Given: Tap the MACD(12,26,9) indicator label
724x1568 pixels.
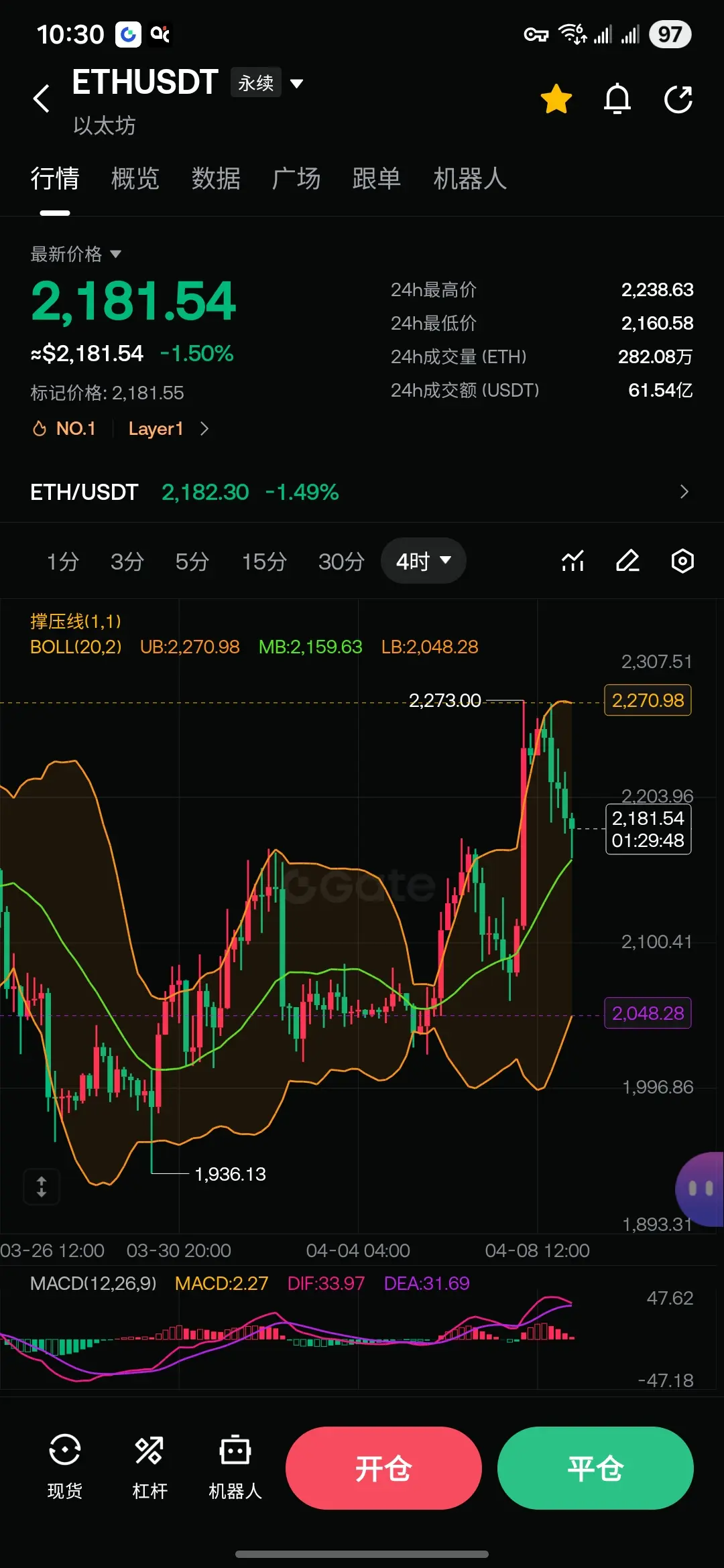Looking at the screenshot, I should (93, 1283).
